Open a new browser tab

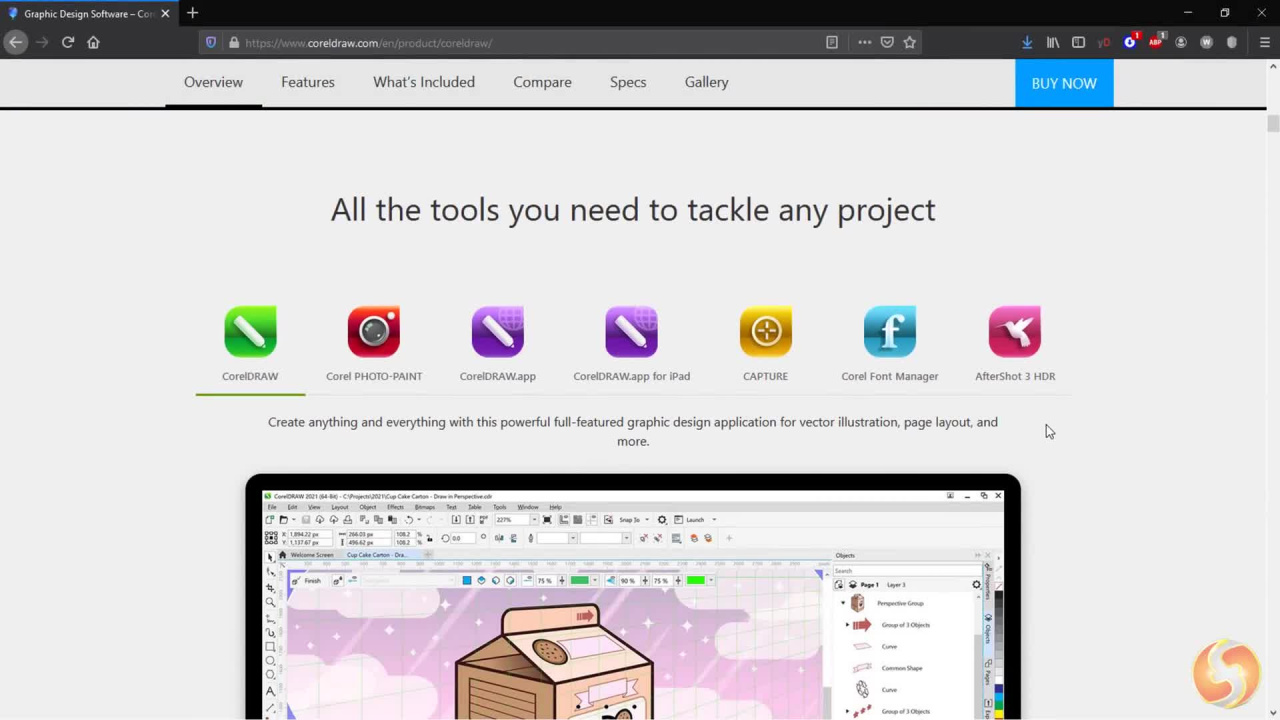[x=192, y=13]
